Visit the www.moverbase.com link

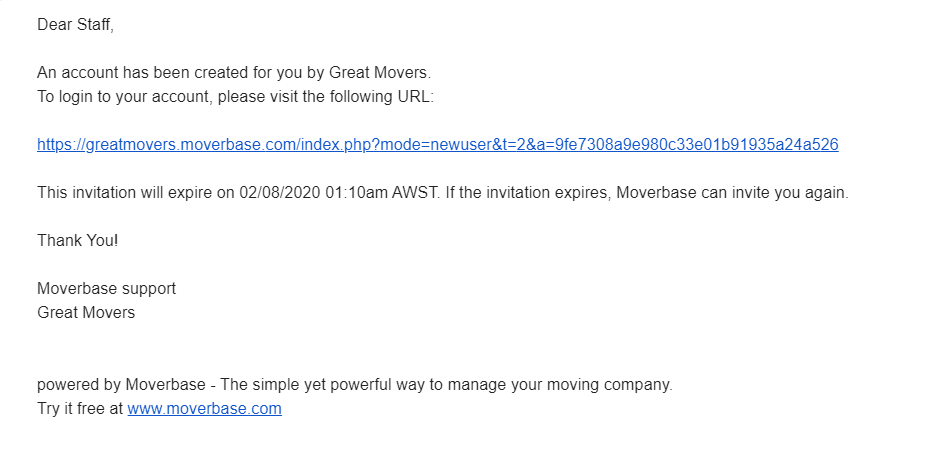[204, 408]
